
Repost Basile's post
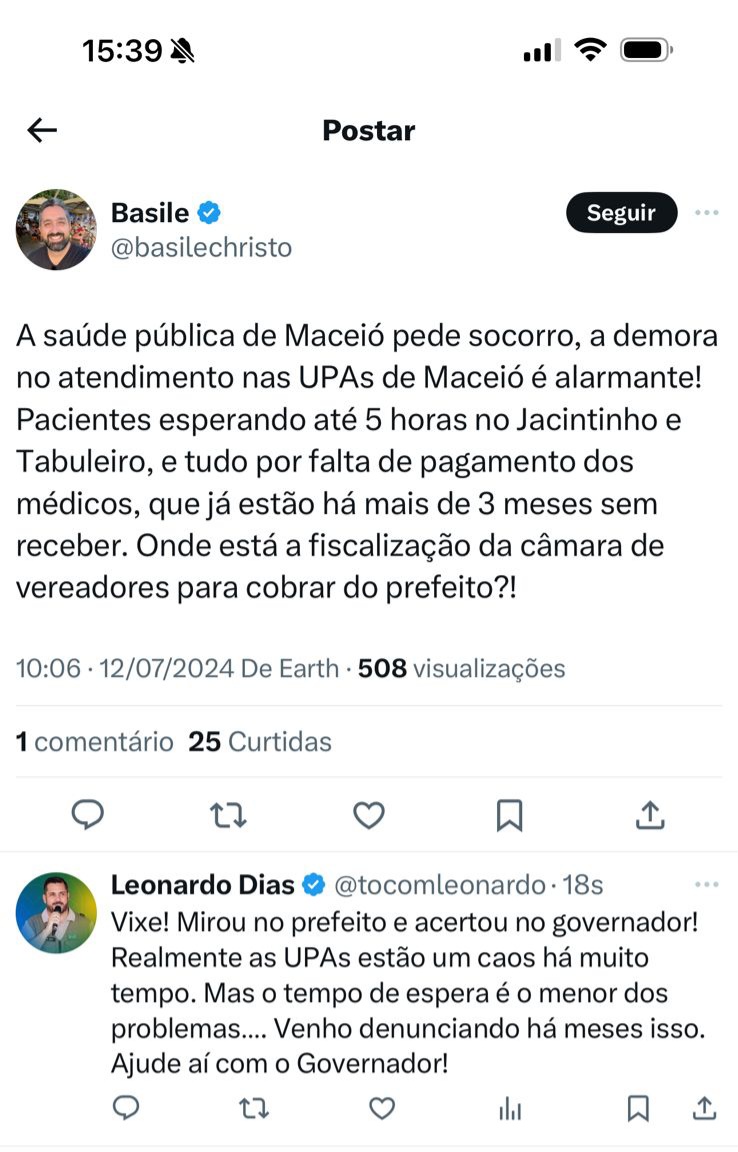(x=229, y=816)
